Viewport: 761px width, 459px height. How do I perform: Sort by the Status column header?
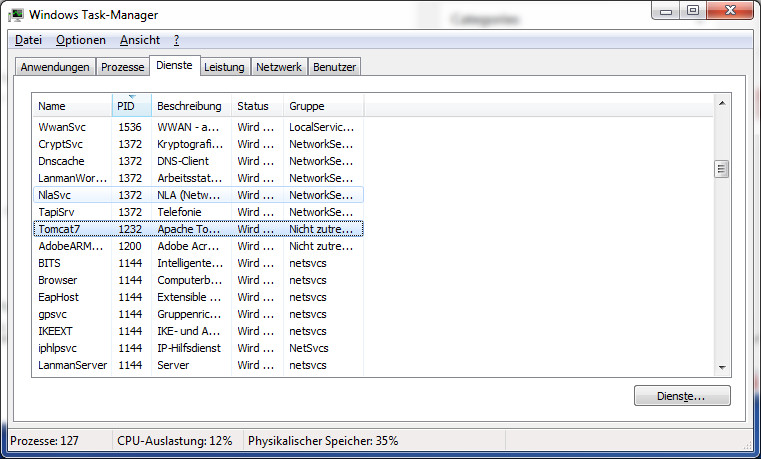257,106
